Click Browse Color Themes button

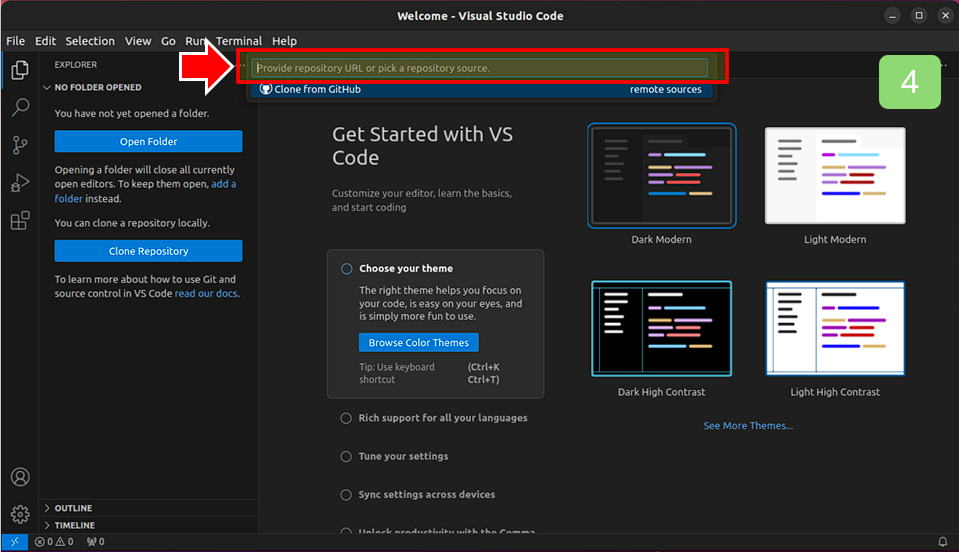[418, 342]
